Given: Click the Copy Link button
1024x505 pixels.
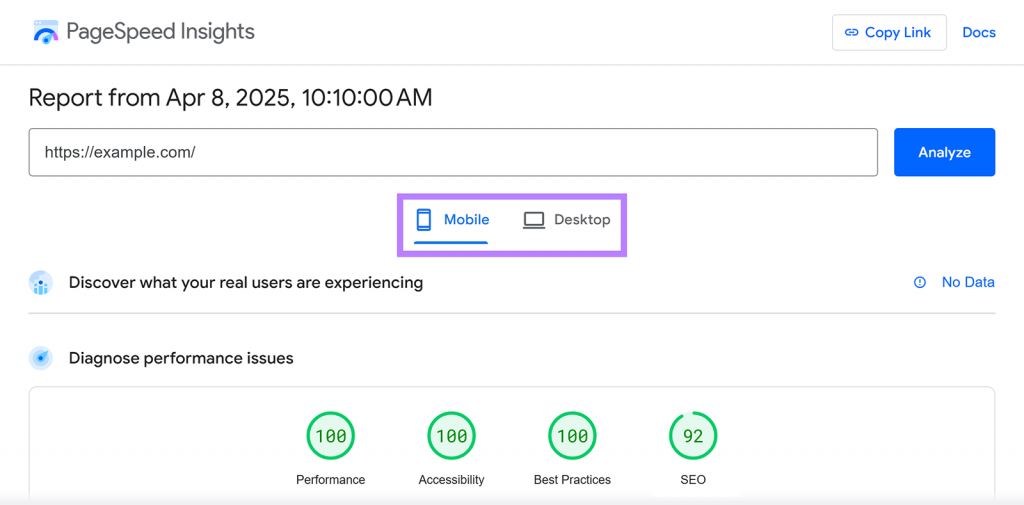Looking at the screenshot, I should tap(889, 33).
